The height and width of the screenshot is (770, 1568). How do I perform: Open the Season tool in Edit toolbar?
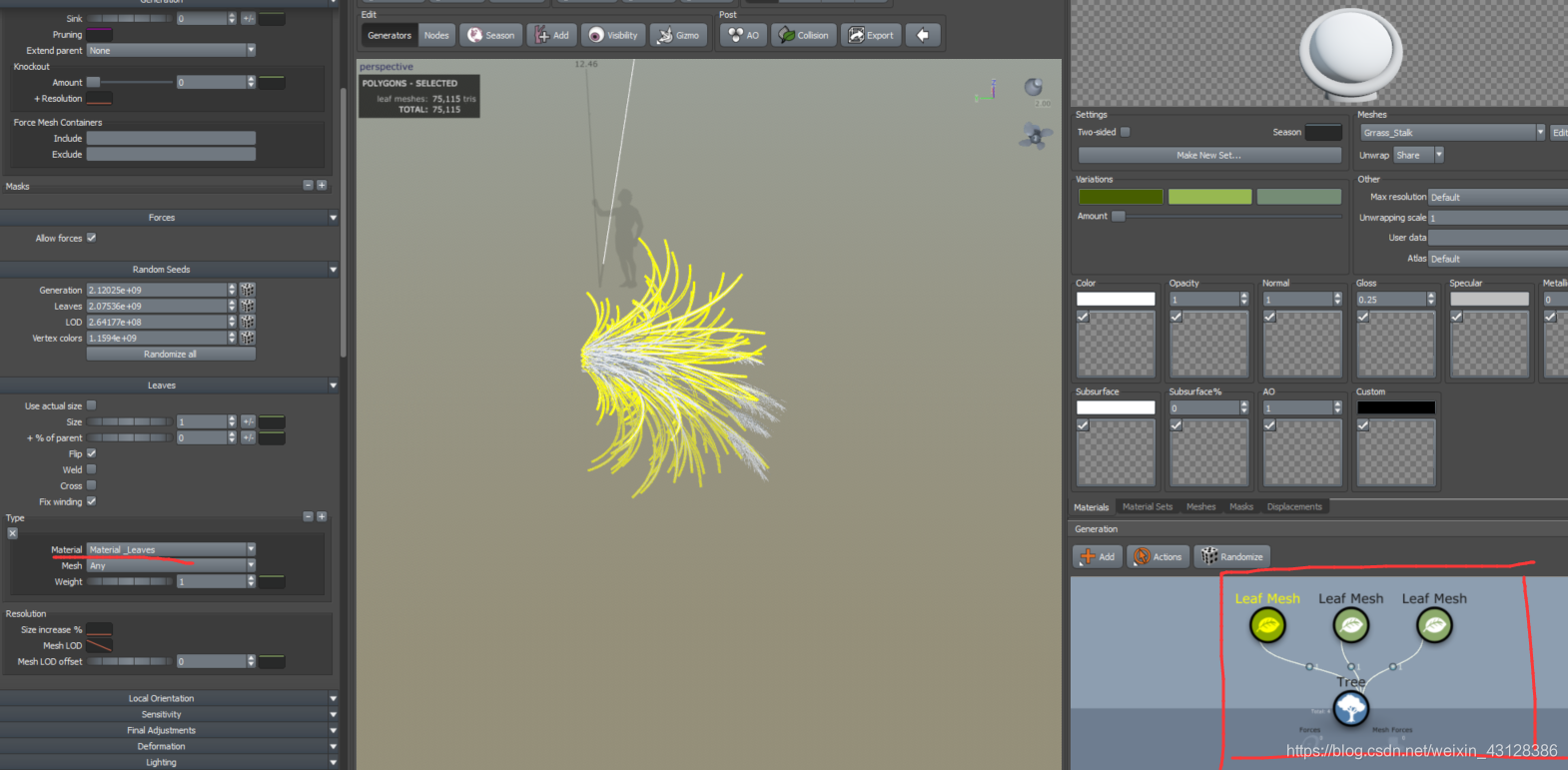tap(489, 35)
